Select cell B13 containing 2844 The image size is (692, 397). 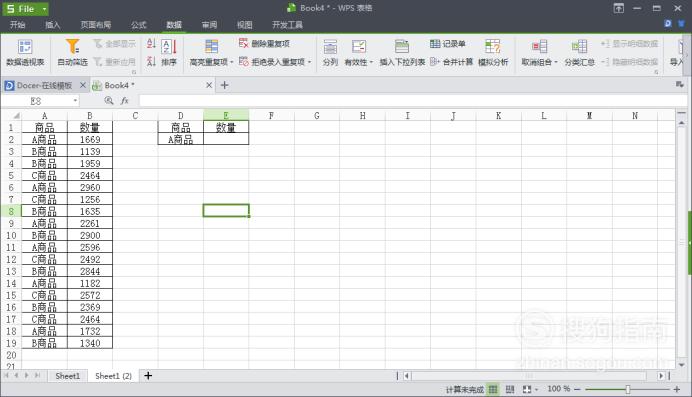pos(90,271)
